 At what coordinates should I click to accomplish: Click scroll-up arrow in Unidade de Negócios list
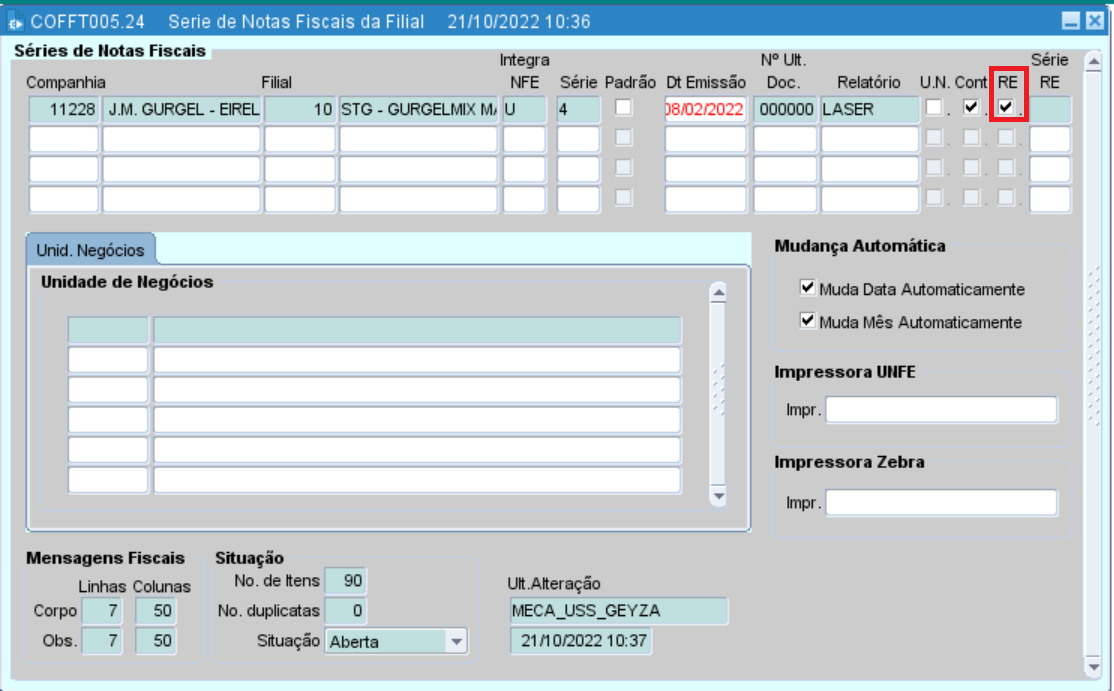tap(718, 292)
